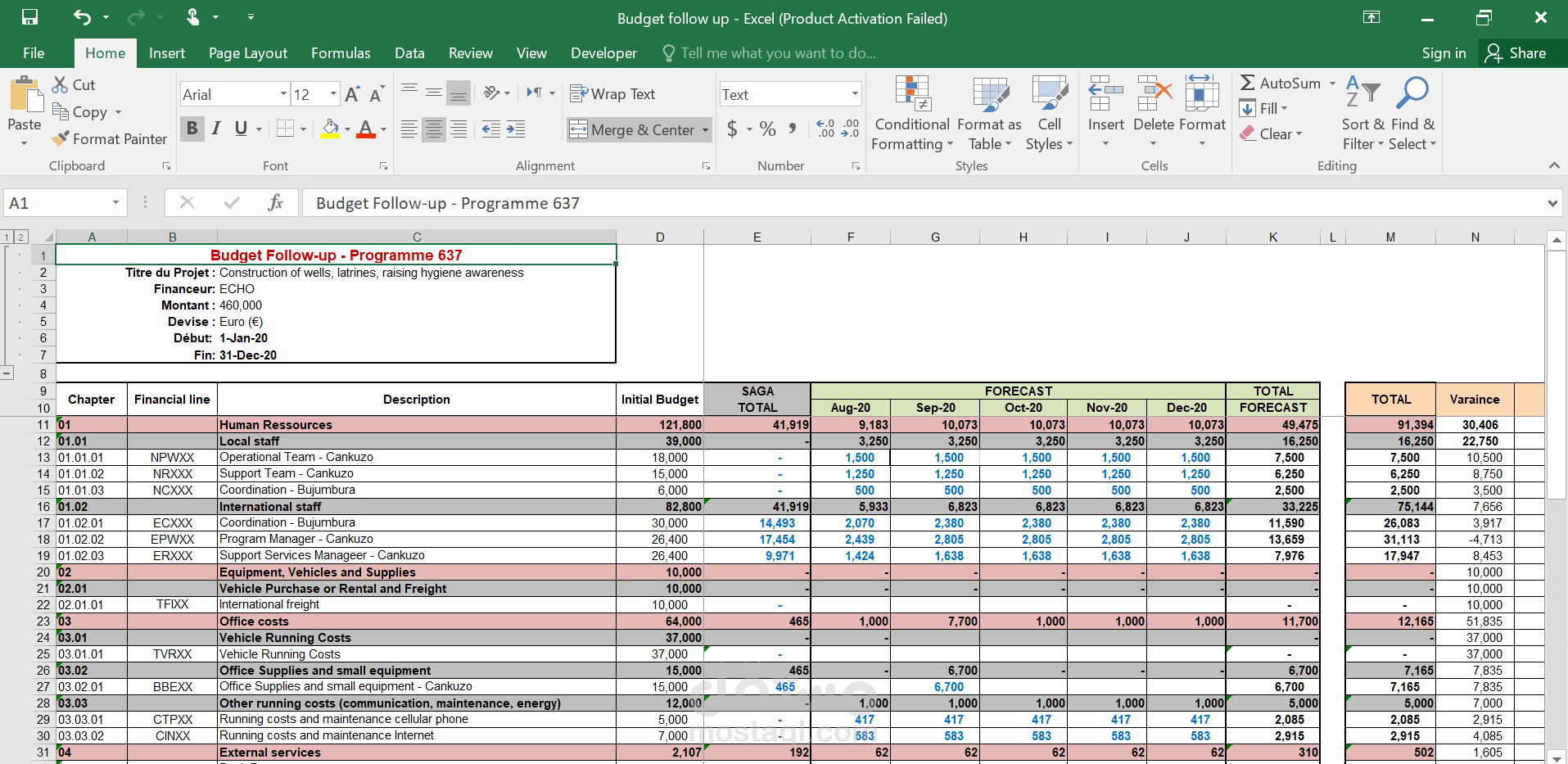
Task: Apply Accounting Number Format dollar sign
Action: pos(732,129)
